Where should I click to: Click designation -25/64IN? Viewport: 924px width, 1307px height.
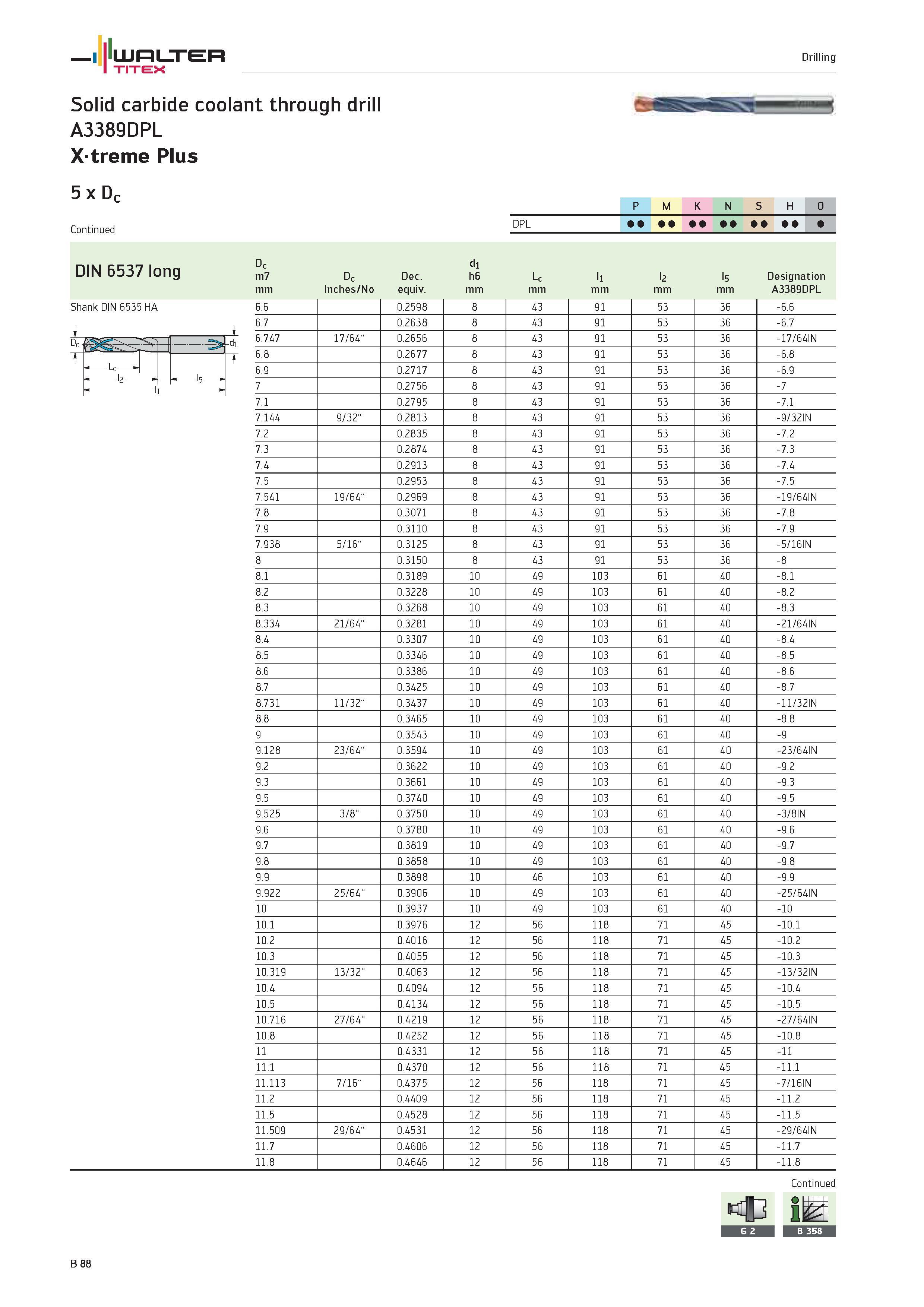pyautogui.click(x=797, y=893)
